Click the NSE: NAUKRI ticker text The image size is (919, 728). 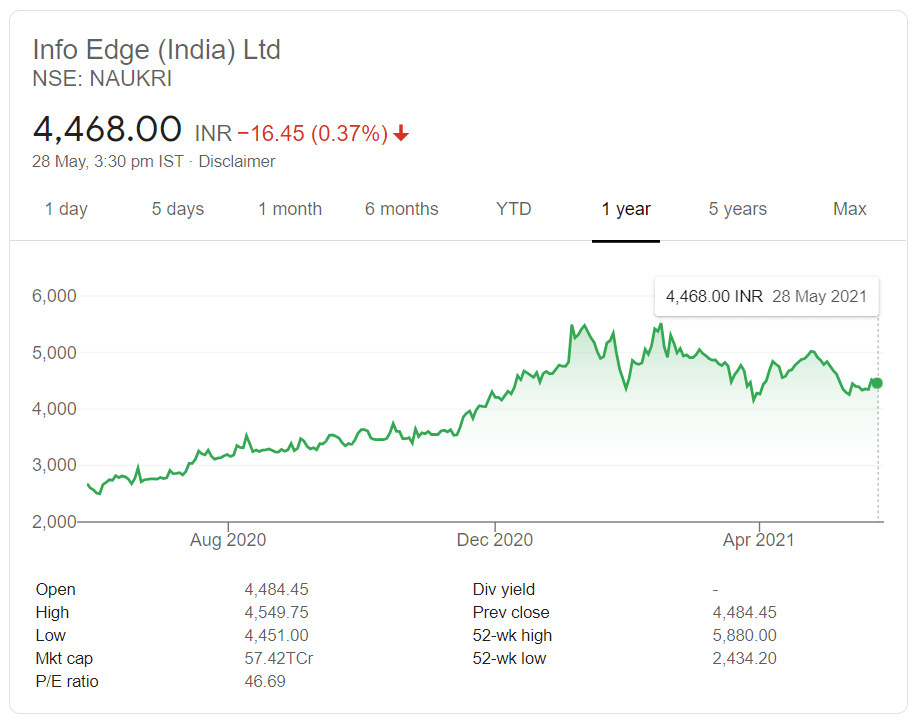[102, 79]
